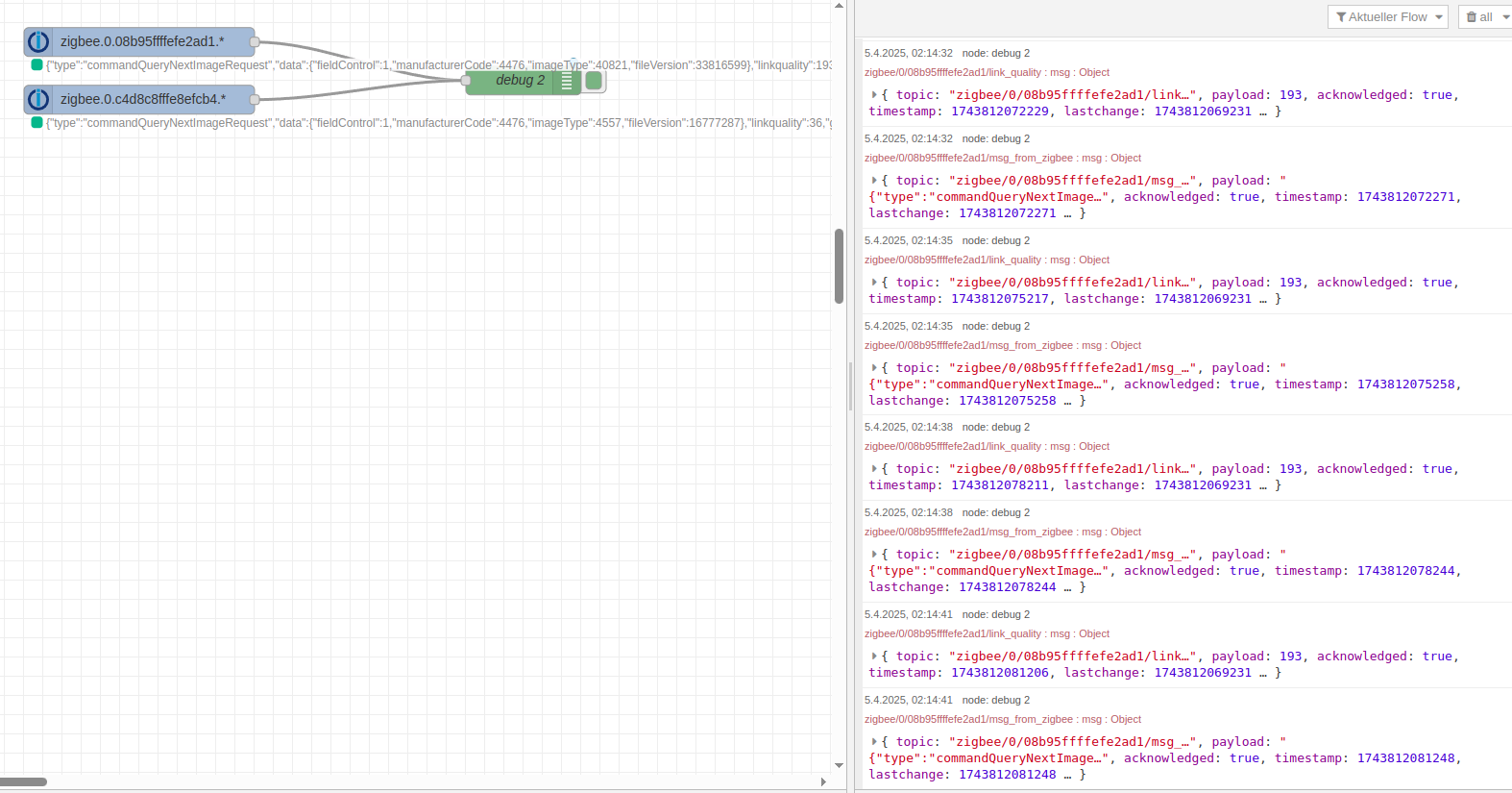Click the input port of debug 2 node
Image resolution: width=1512 pixels, height=793 pixels.
(x=466, y=82)
